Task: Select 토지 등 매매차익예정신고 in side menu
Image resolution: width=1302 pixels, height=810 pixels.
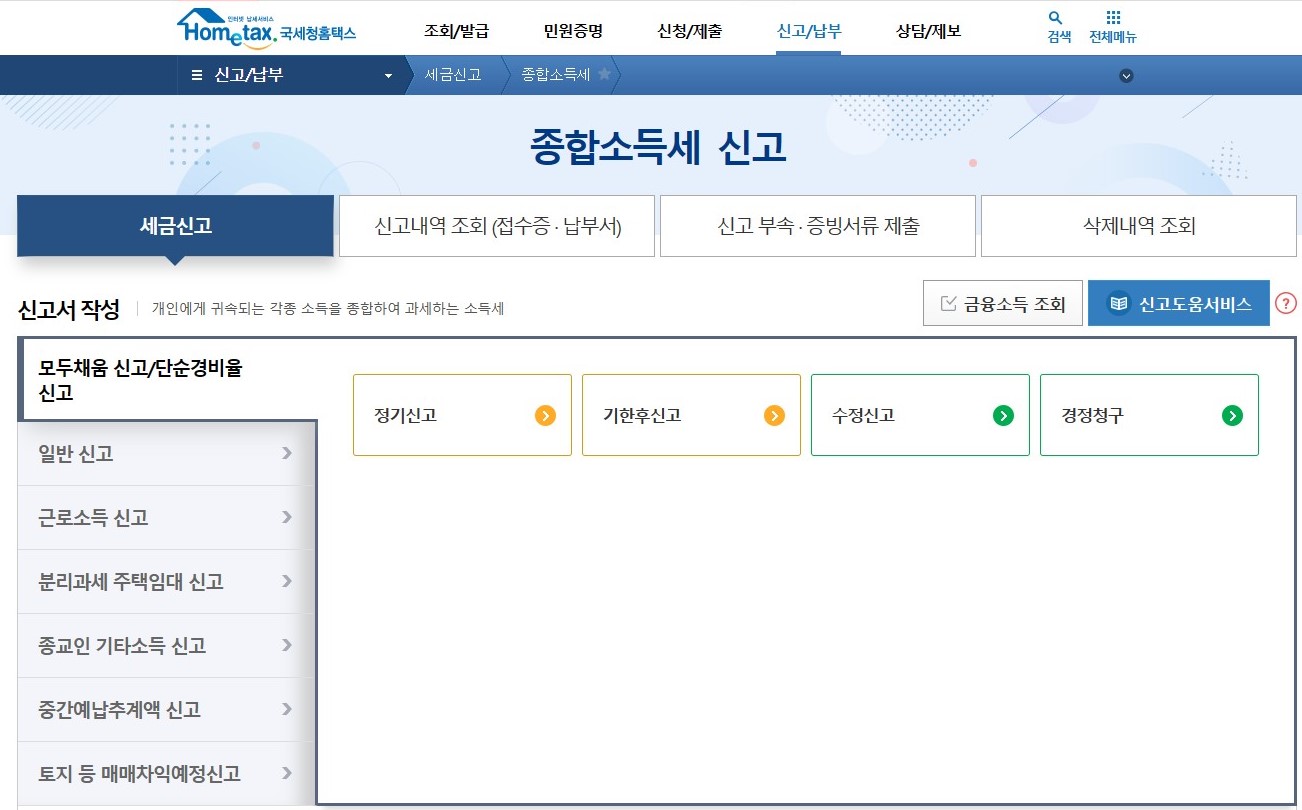Action: pyautogui.click(x=166, y=774)
